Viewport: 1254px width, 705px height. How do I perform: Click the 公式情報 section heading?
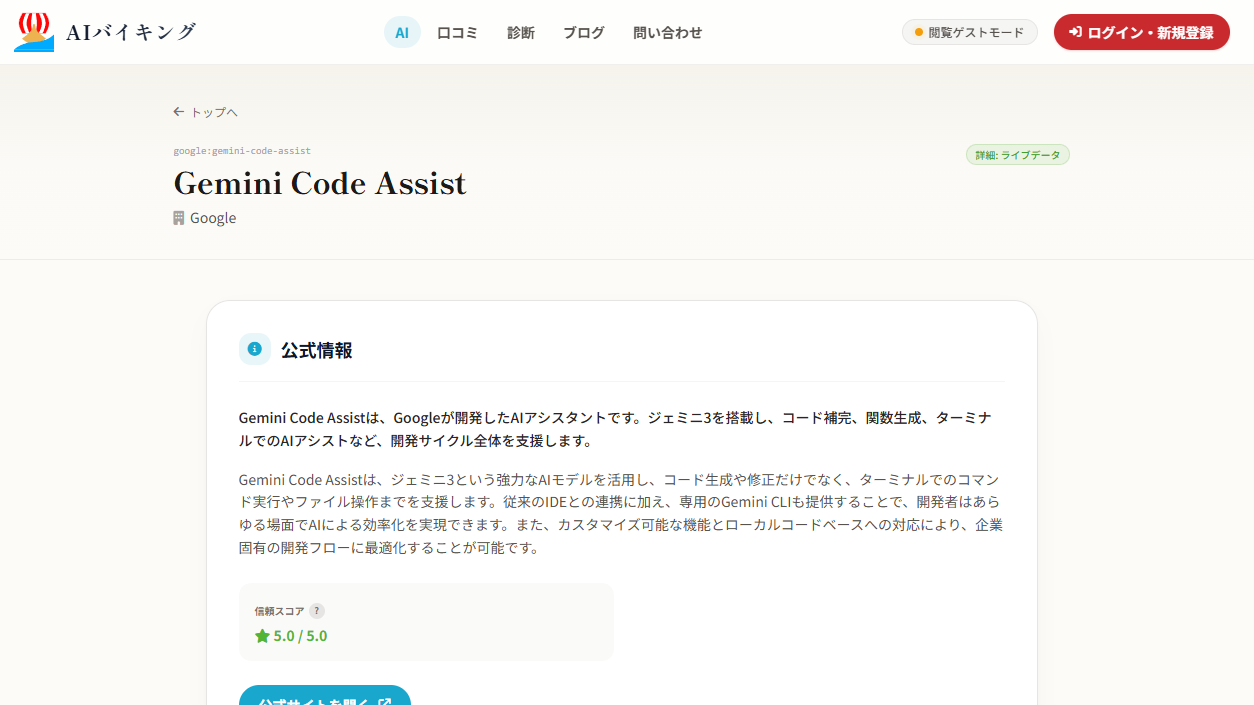tap(317, 350)
